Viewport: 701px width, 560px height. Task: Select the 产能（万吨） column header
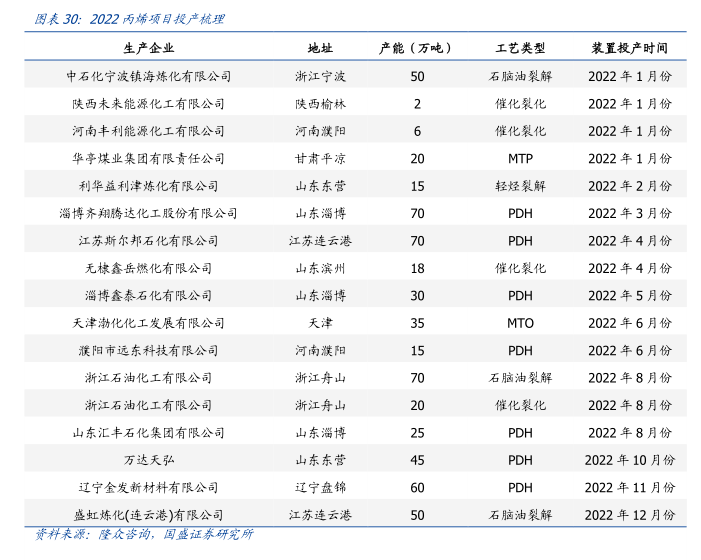pos(417,48)
